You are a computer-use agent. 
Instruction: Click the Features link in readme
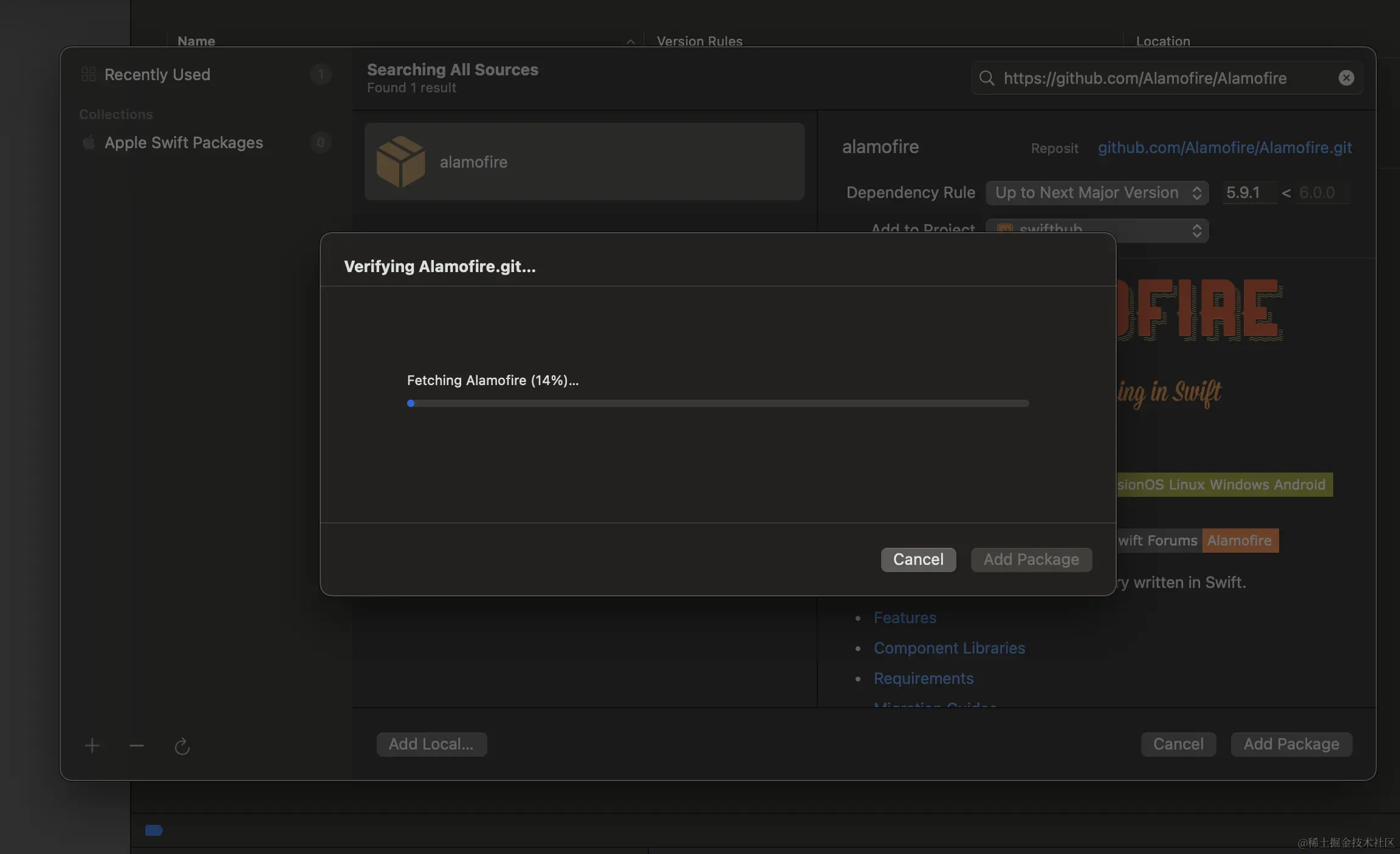905,618
